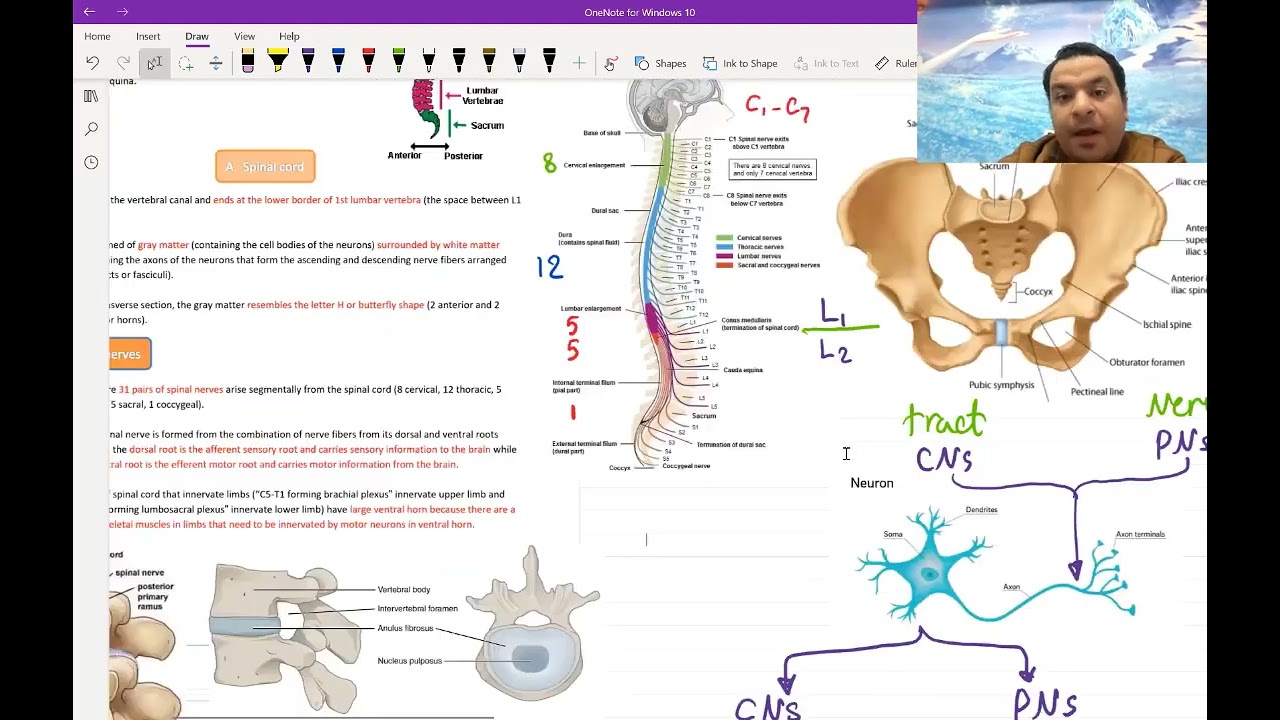
Task: Pick the brown pen
Action: click(489, 62)
